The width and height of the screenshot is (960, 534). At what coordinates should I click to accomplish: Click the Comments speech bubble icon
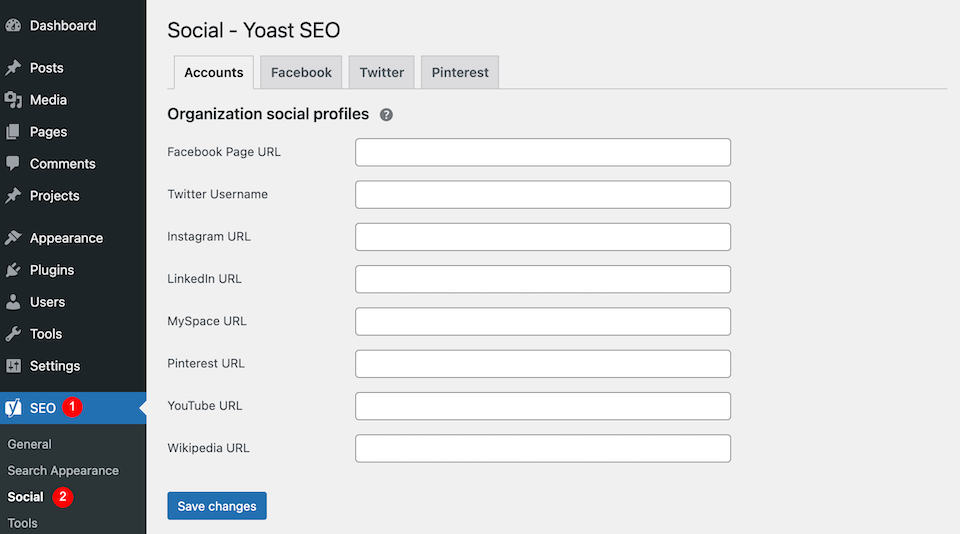click(x=13, y=164)
